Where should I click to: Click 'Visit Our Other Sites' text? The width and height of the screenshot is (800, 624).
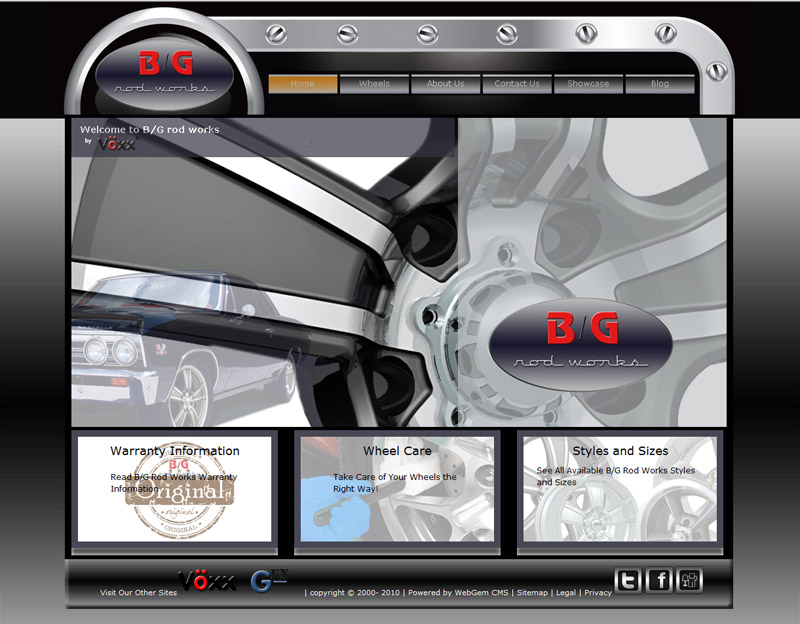[x=138, y=592]
